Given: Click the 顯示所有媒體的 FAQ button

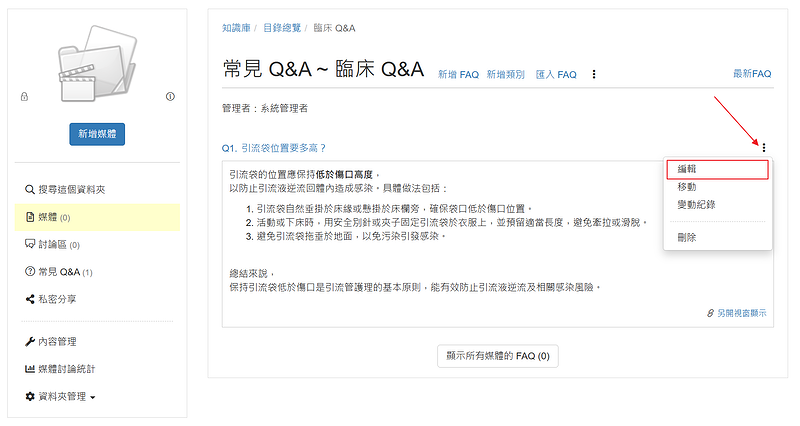Looking at the screenshot, I should click(498, 355).
